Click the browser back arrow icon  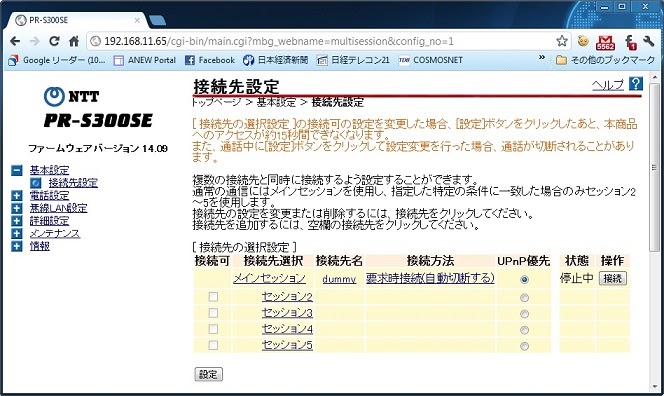15,41
